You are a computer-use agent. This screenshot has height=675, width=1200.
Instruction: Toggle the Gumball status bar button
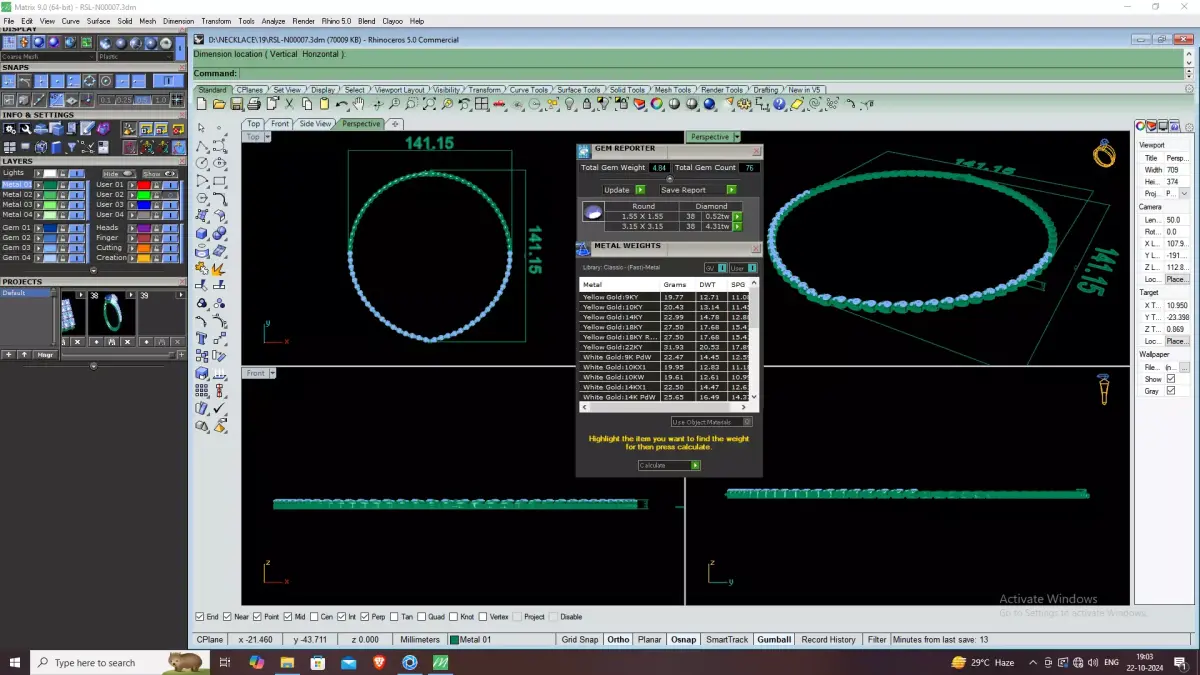pos(774,639)
